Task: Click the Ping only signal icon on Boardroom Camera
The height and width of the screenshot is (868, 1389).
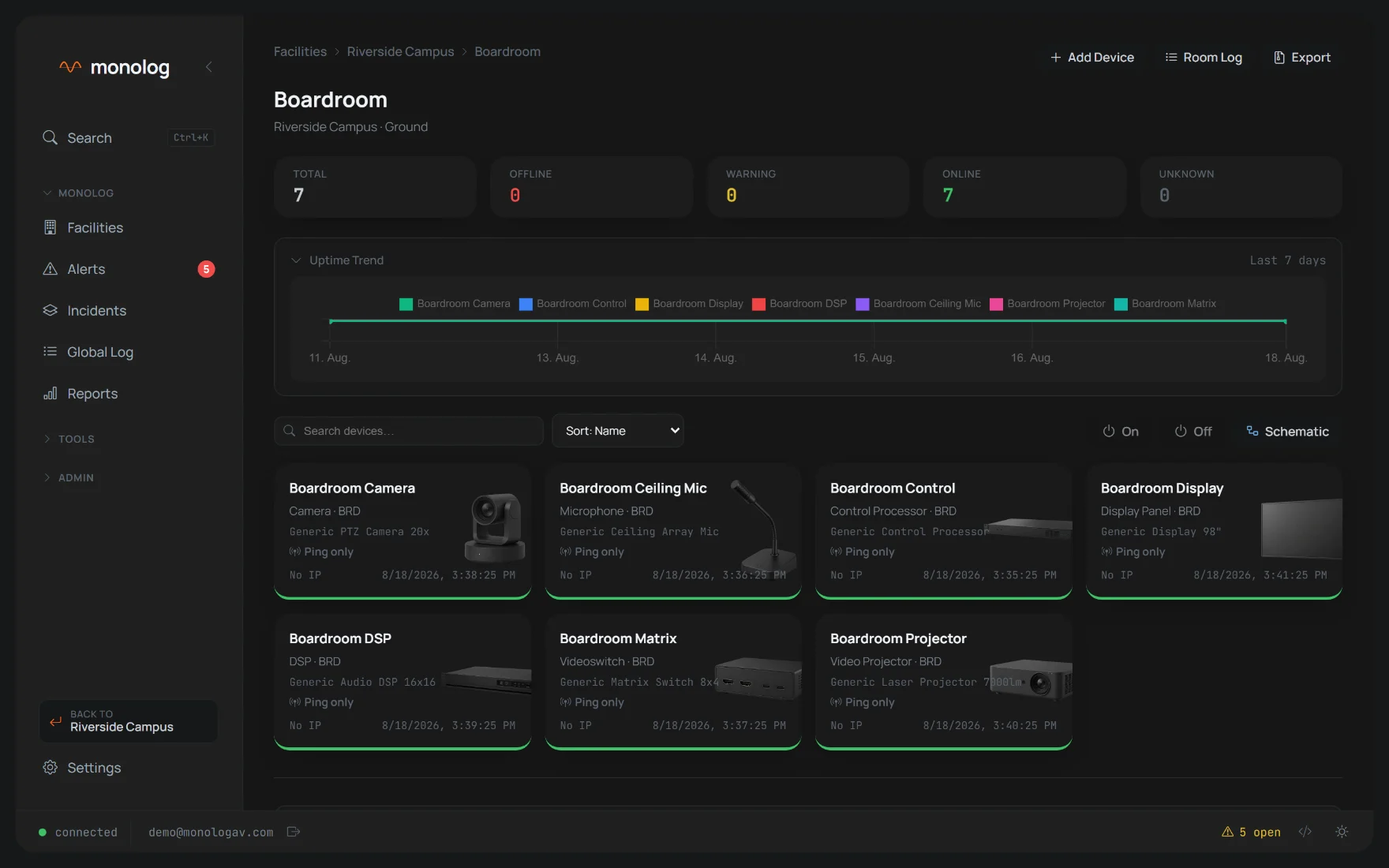Action: point(295,552)
